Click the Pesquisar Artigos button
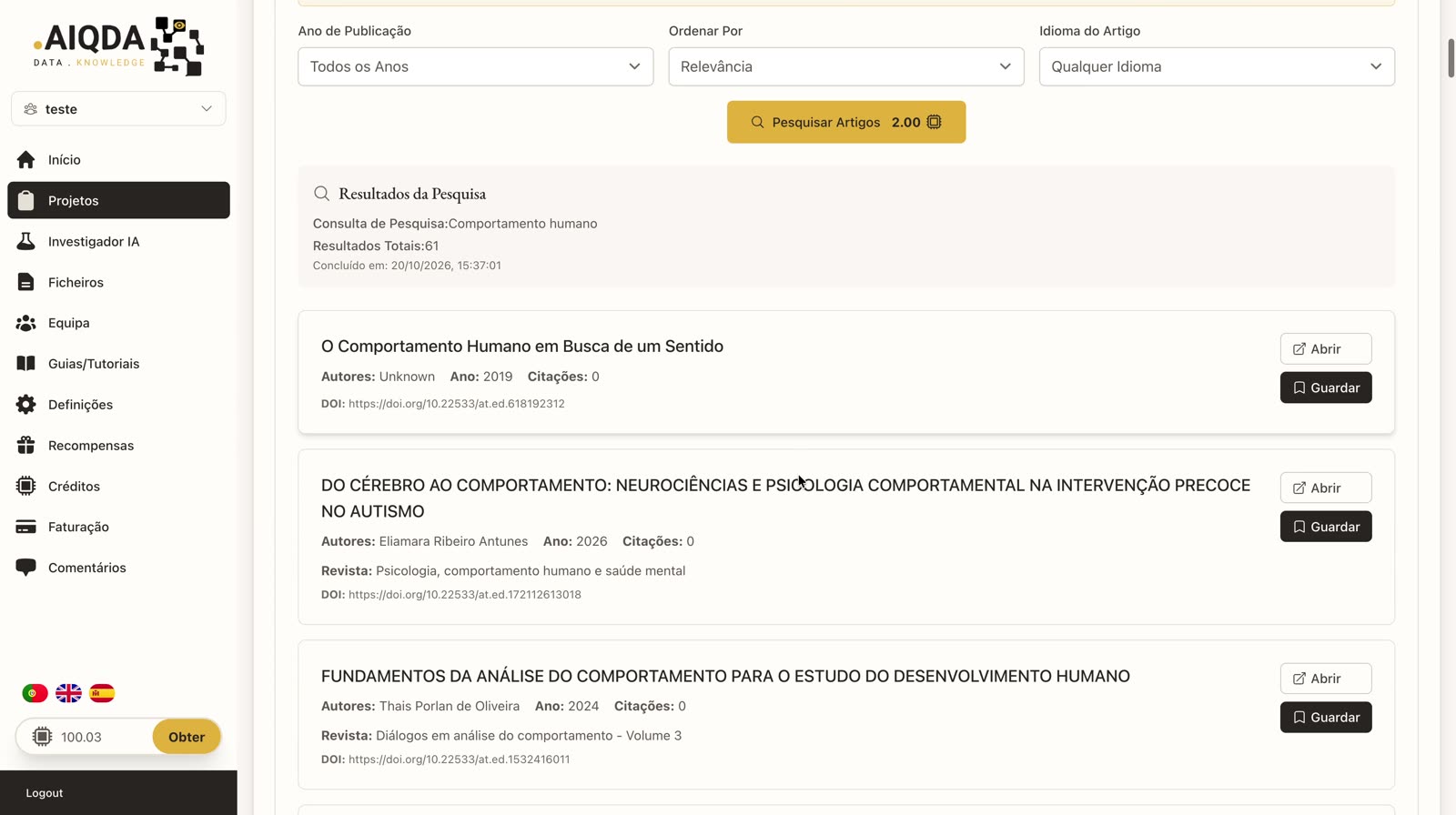 (x=846, y=122)
